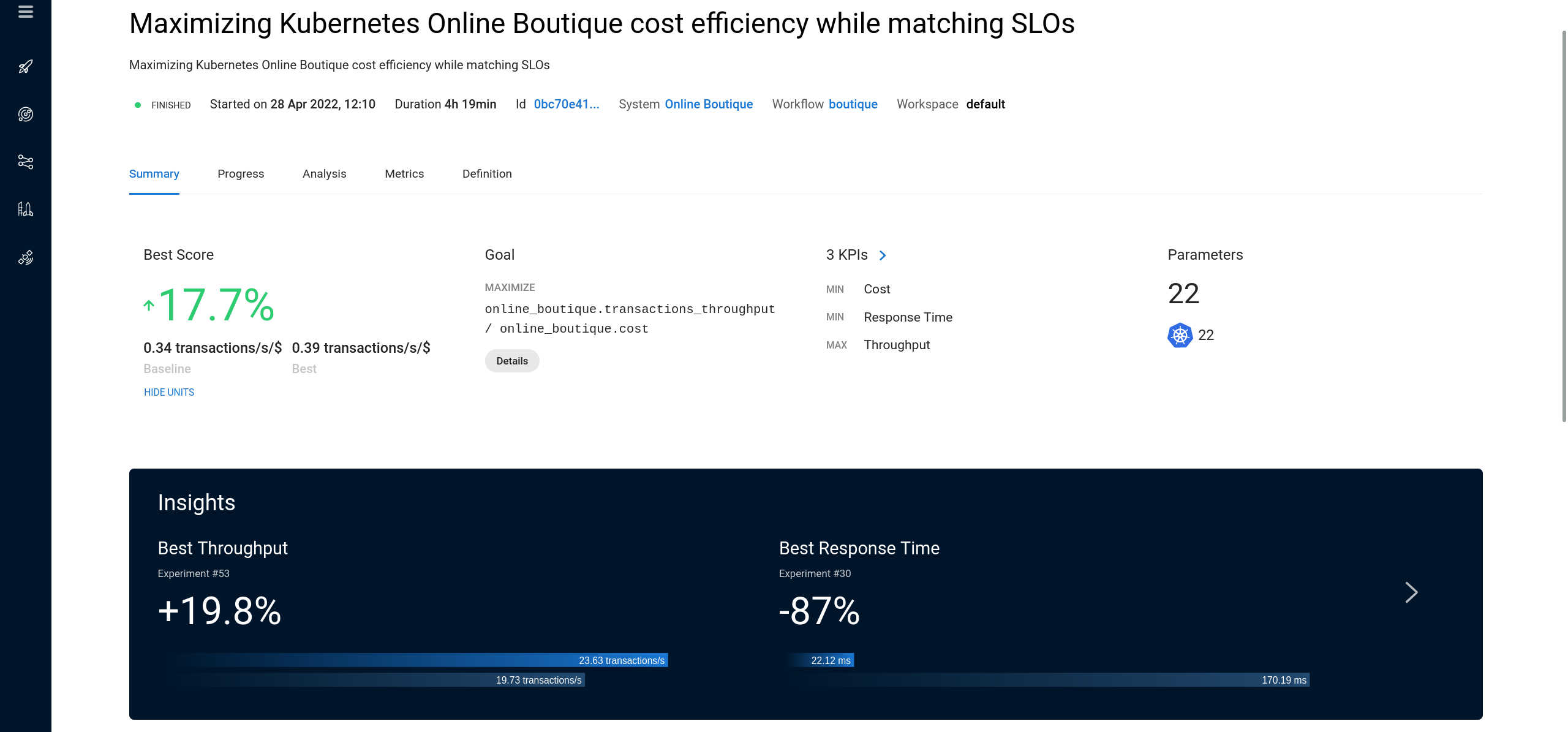This screenshot has width=1568, height=732.
Task: Click the Details button under Goal
Action: [512, 361]
